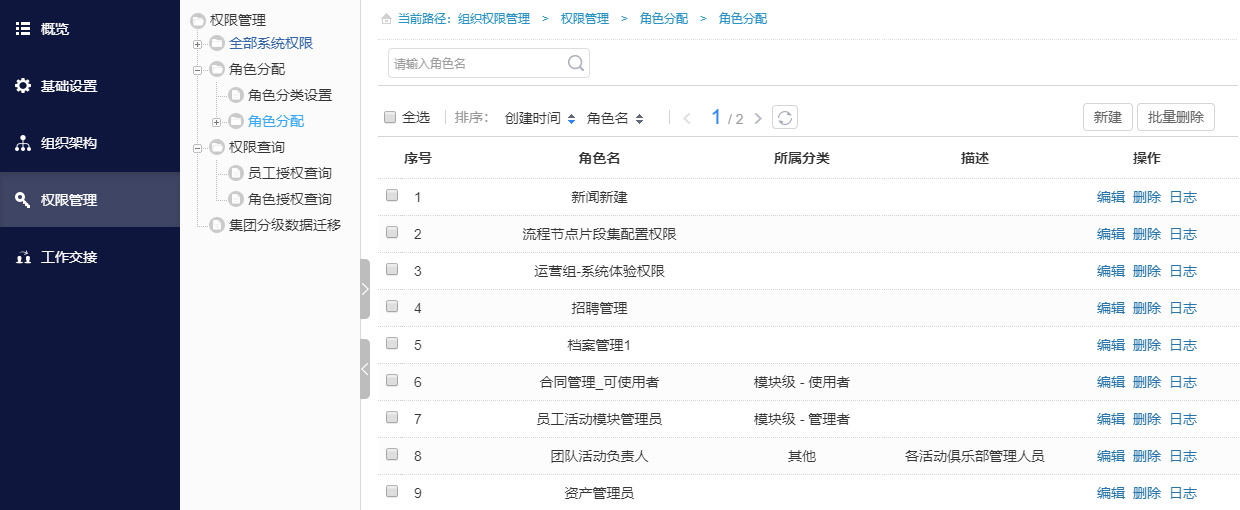1240x510 pixels.
Task: Click the 新建 button
Action: pyautogui.click(x=1107, y=117)
